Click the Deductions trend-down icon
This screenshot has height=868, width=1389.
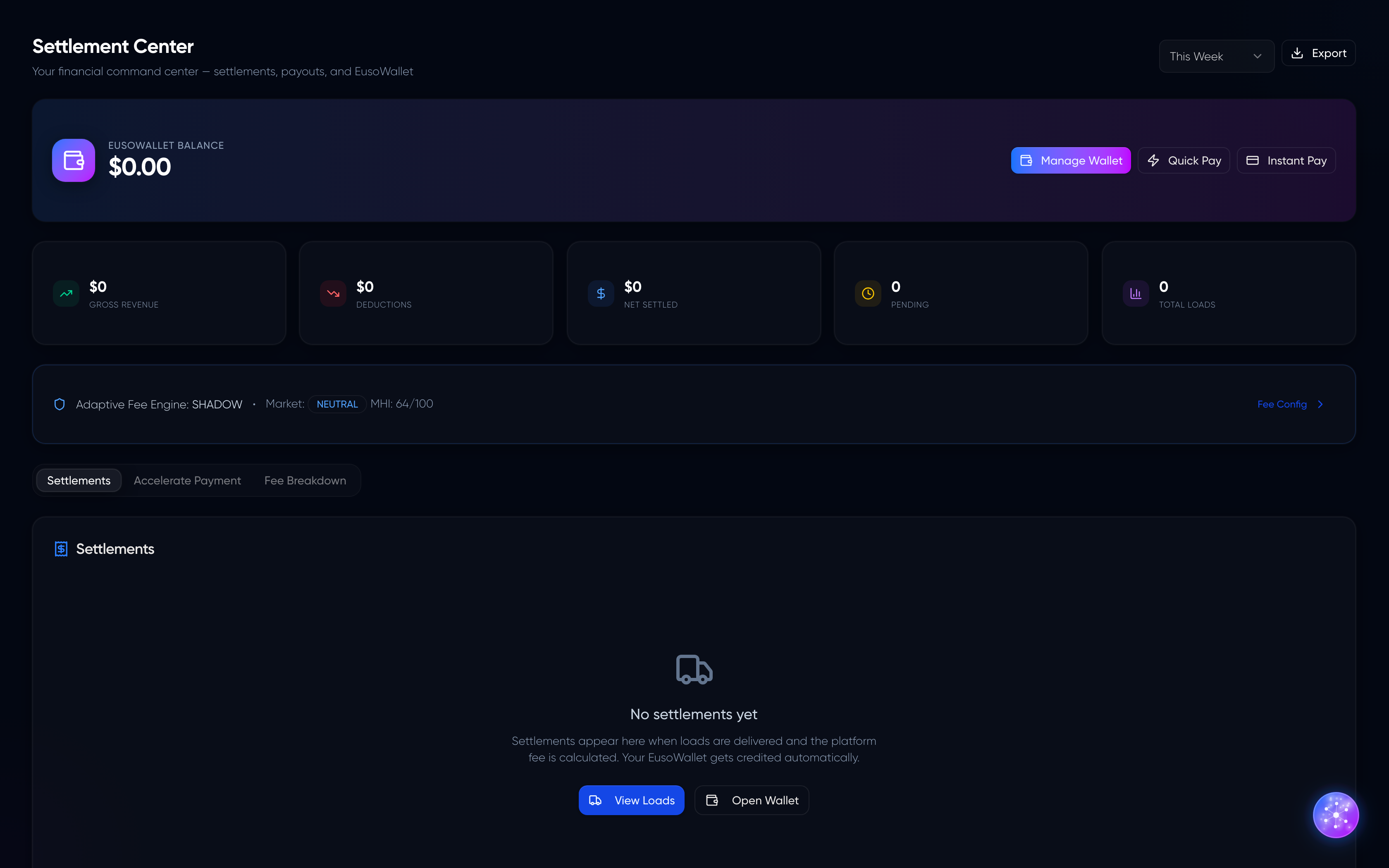pos(333,293)
